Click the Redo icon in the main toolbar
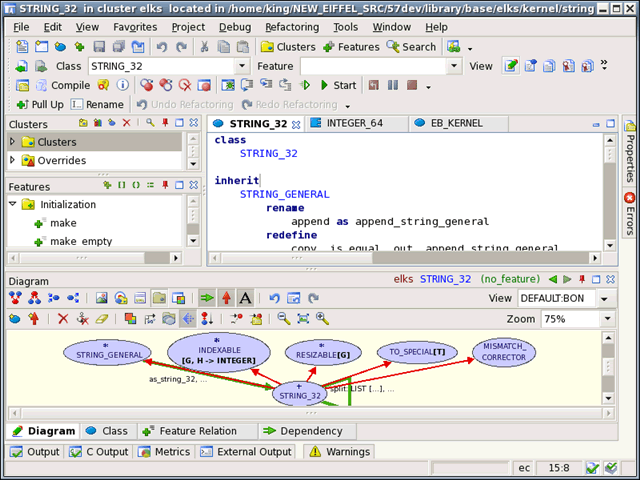 tap(181, 47)
